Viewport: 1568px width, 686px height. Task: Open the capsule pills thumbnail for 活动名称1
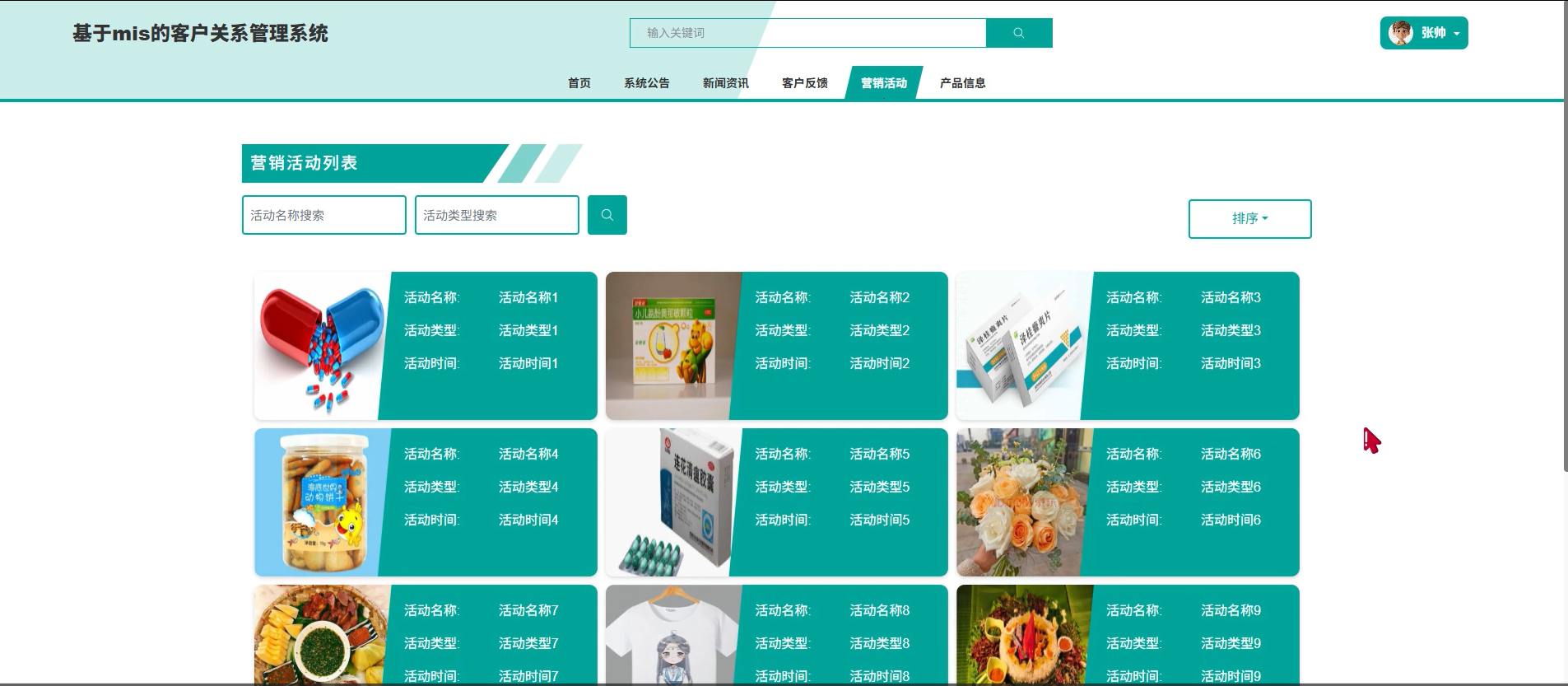click(x=321, y=346)
